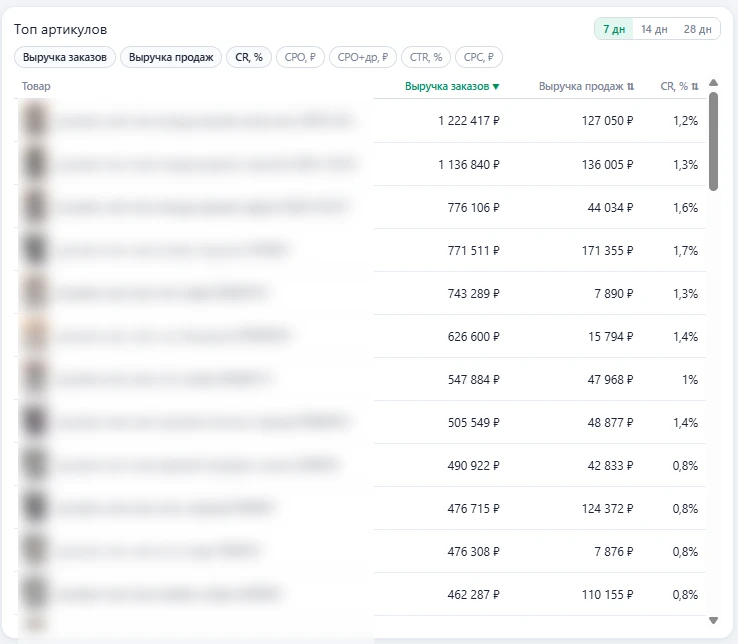Click the 1% CR cell
This screenshot has height=644, width=738.
(690, 379)
